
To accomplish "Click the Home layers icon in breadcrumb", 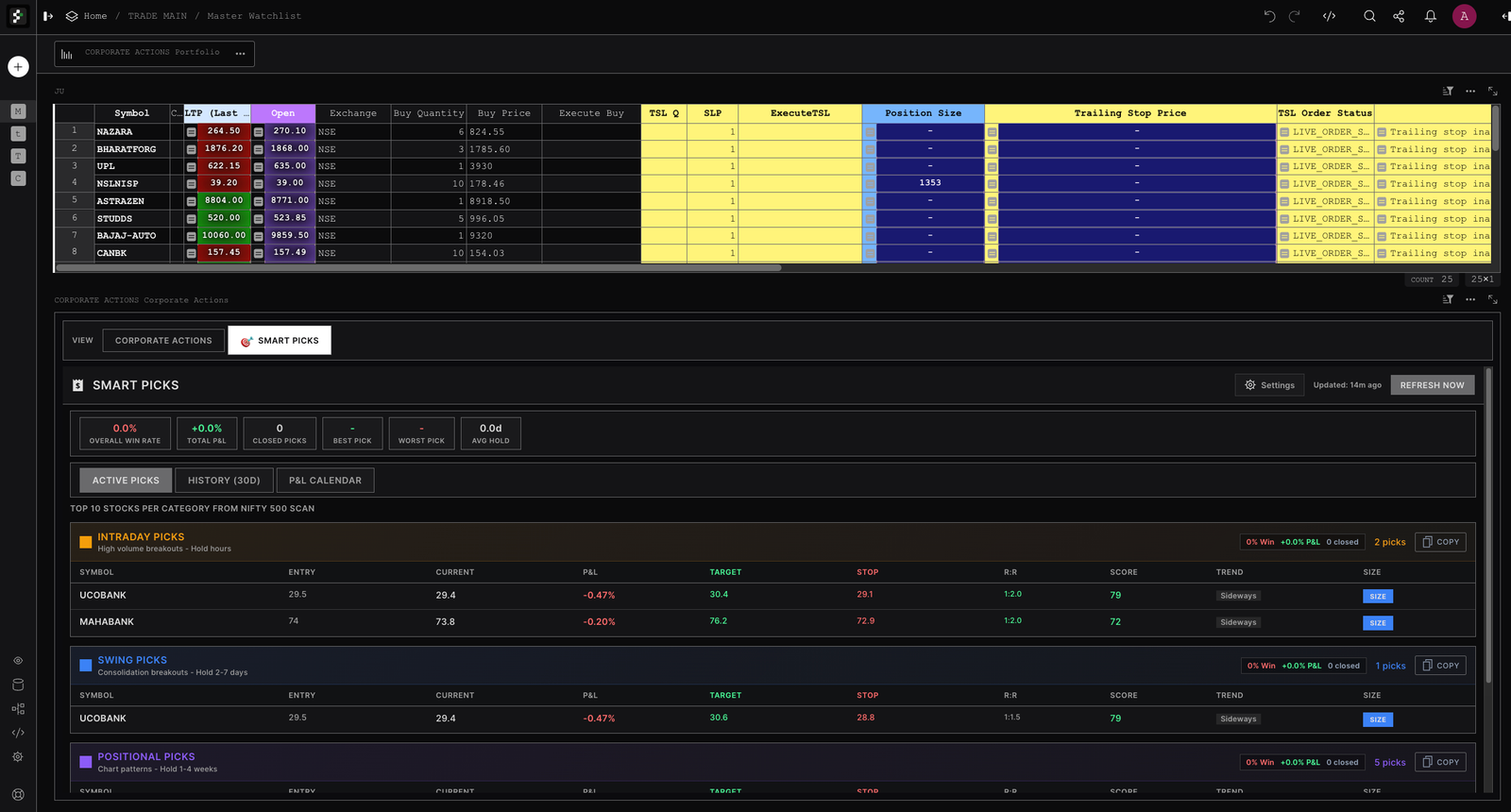I will (x=72, y=16).
